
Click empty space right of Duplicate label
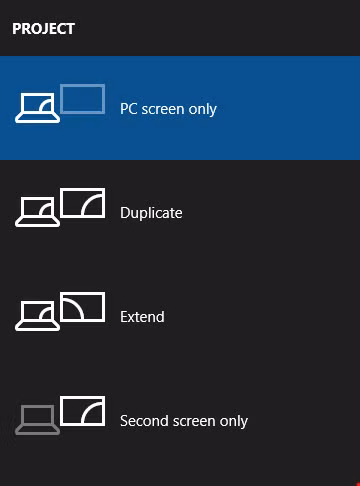click(270, 212)
